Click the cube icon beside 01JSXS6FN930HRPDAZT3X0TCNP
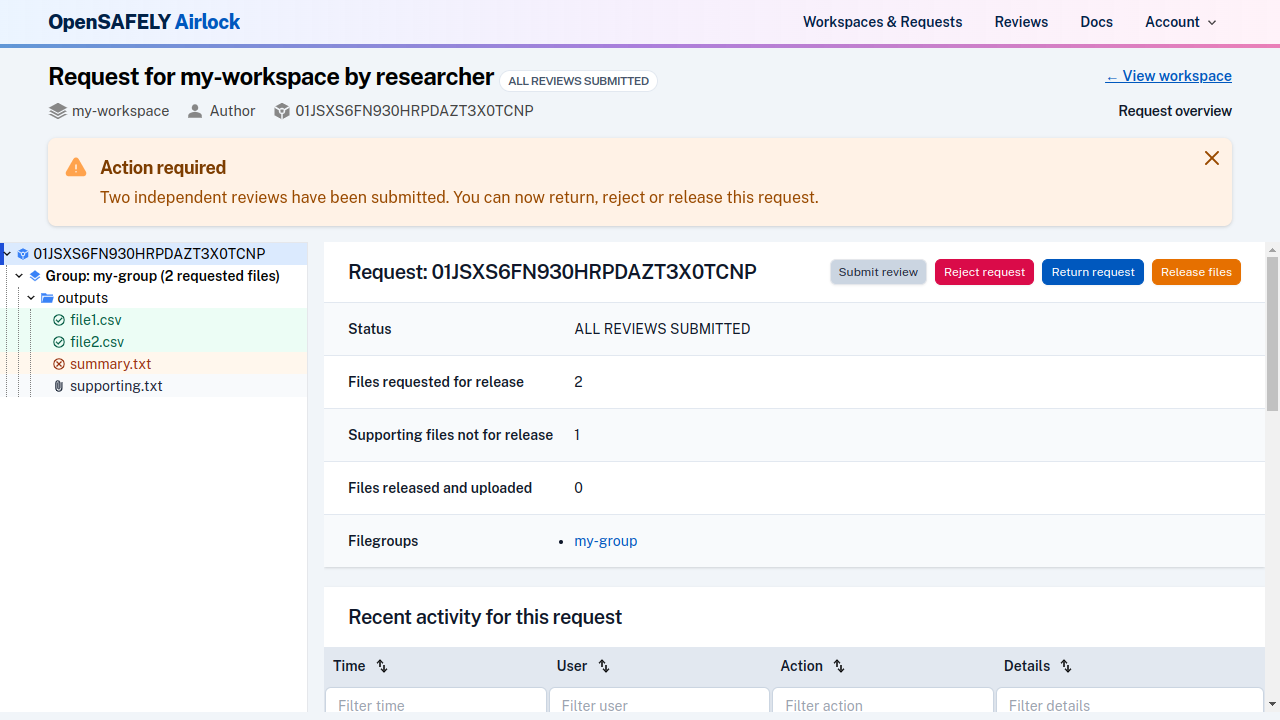Image resolution: width=1280 pixels, height=720 pixels. pos(282,111)
